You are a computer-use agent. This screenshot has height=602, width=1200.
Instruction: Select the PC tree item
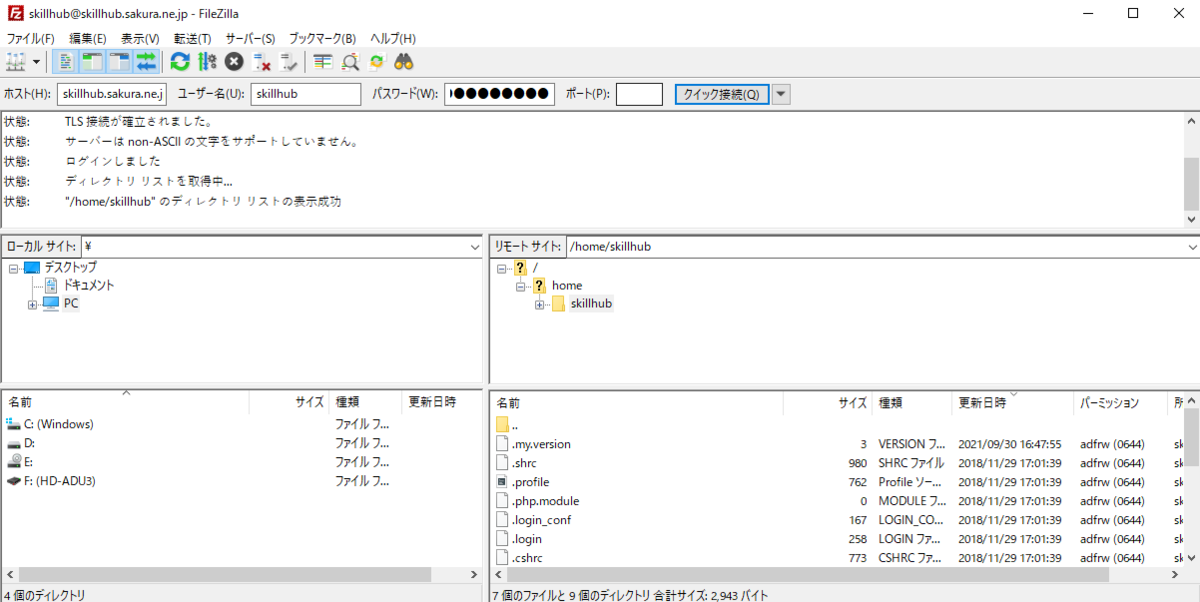click(x=71, y=304)
